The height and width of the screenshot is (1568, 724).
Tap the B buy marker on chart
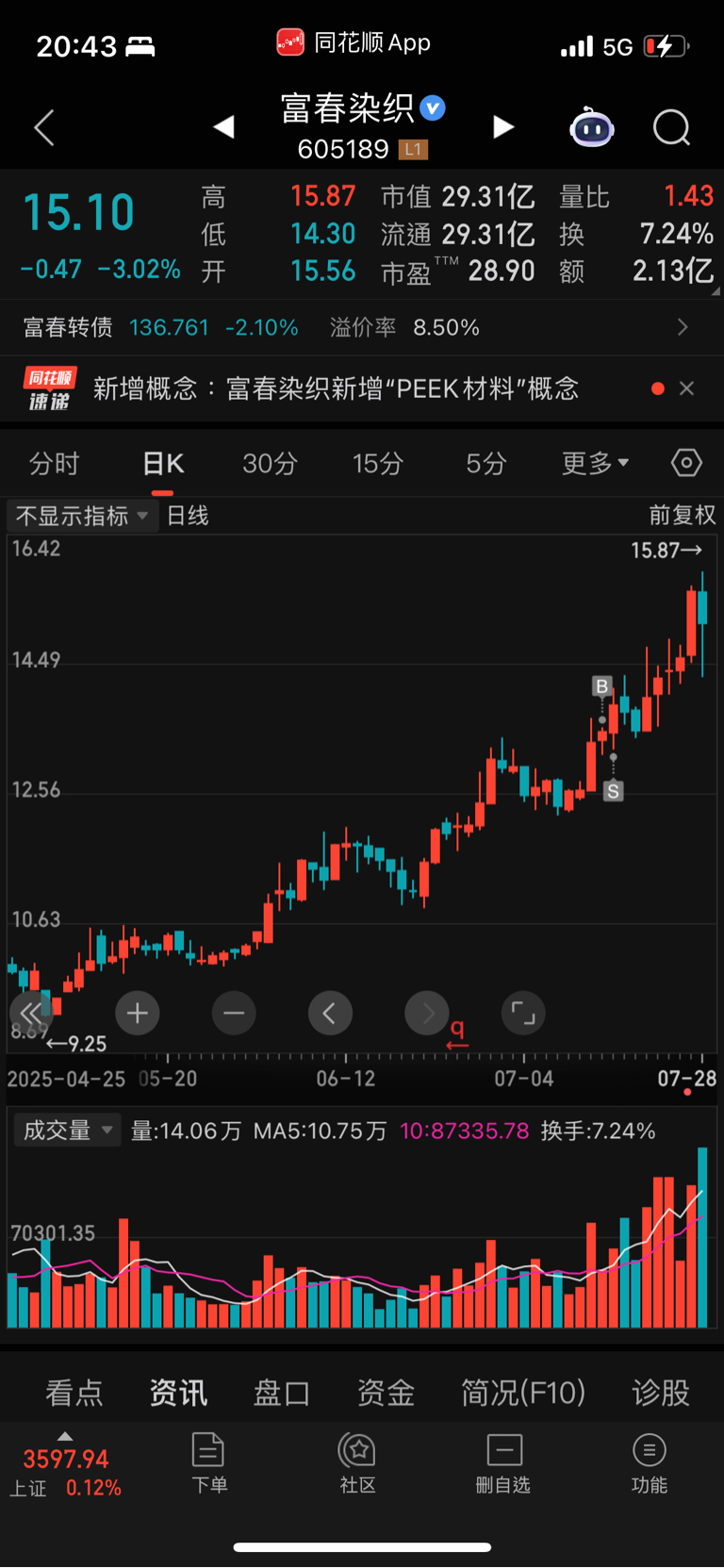point(601,685)
